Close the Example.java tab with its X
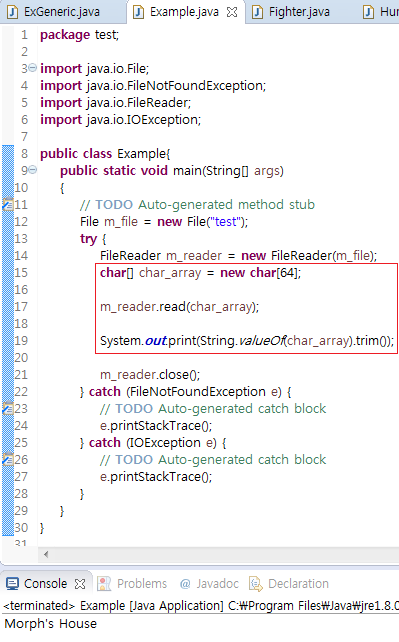 pos(232,12)
